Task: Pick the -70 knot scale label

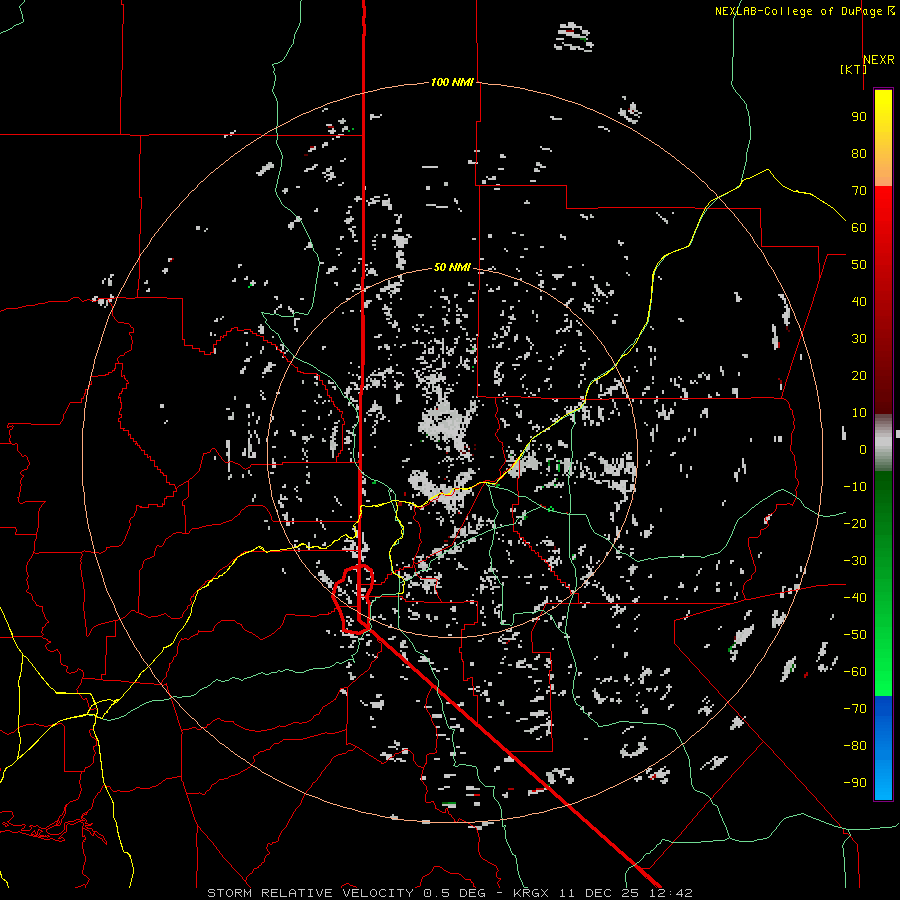Action: (x=855, y=709)
